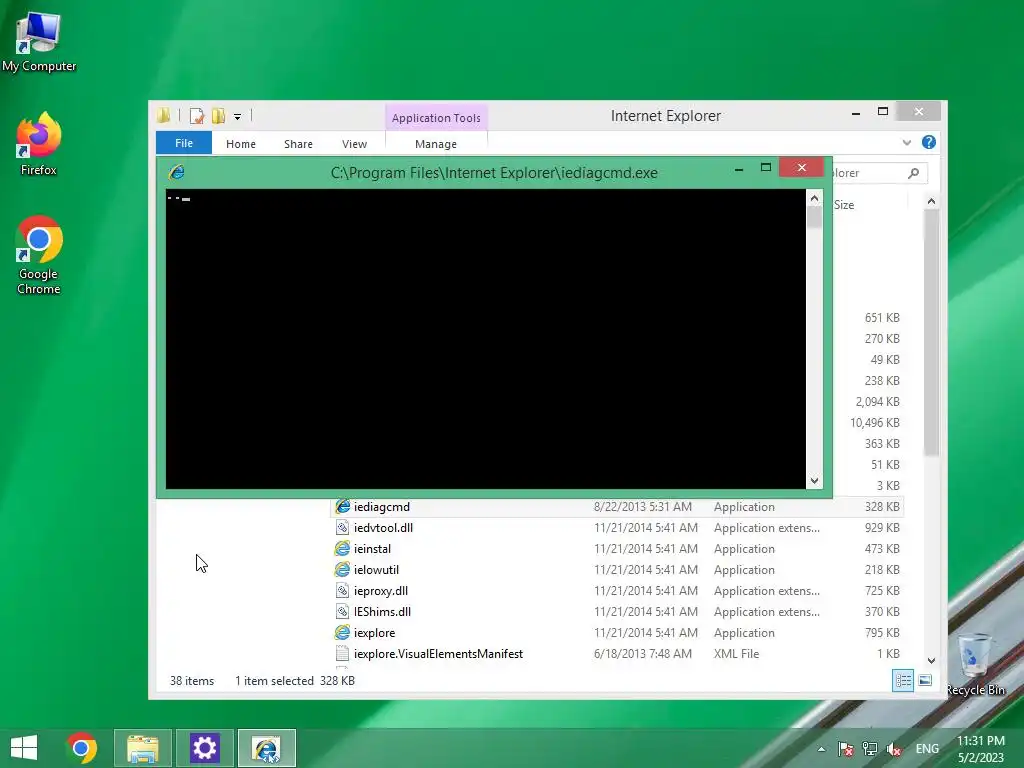
Task: Click console scrollbar up arrow
Action: [814, 198]
